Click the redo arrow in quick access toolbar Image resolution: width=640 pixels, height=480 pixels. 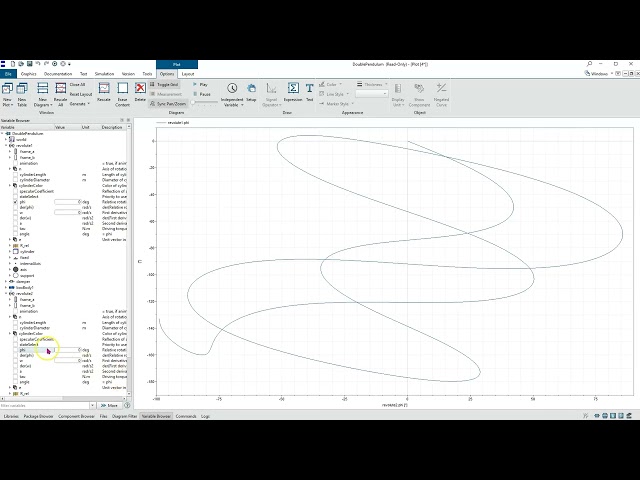[x=46, y=64]
